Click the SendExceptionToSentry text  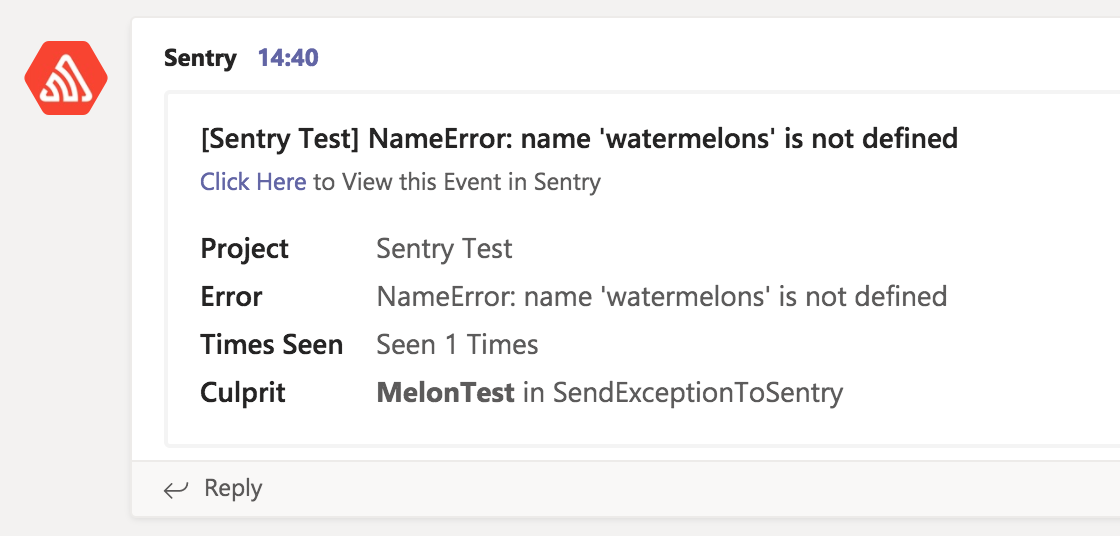pos(698,393)
